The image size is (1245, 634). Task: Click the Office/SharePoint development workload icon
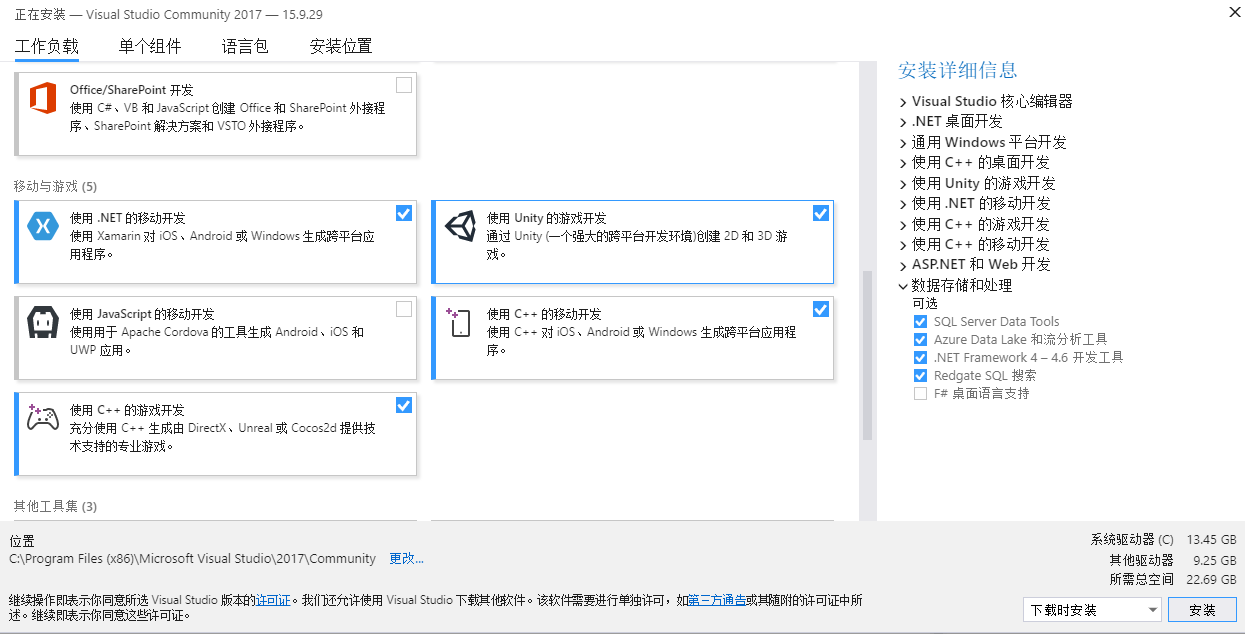(x=43, y=98)
